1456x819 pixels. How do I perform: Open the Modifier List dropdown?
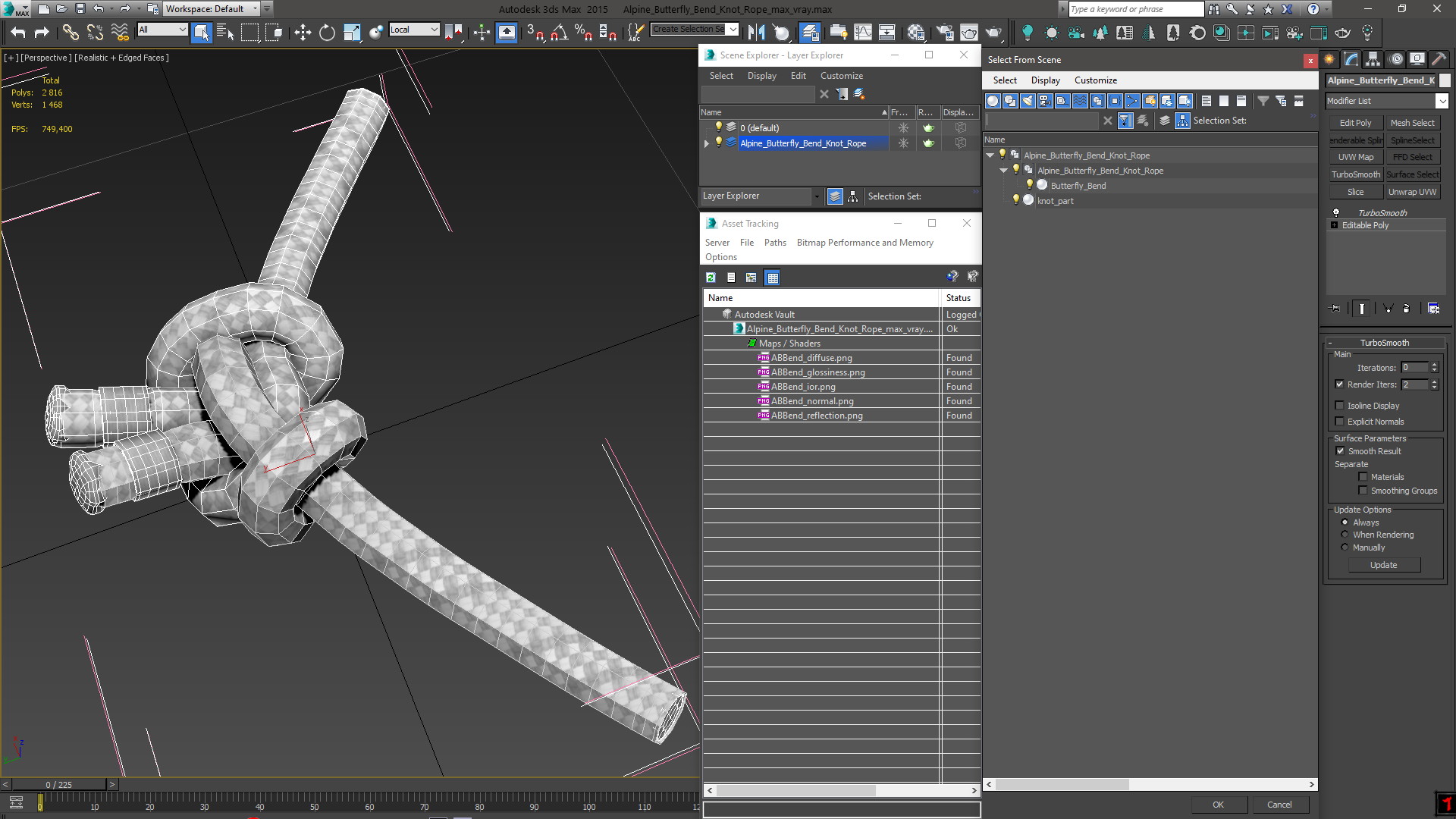pyautogui.click(x=1442, y=101)
